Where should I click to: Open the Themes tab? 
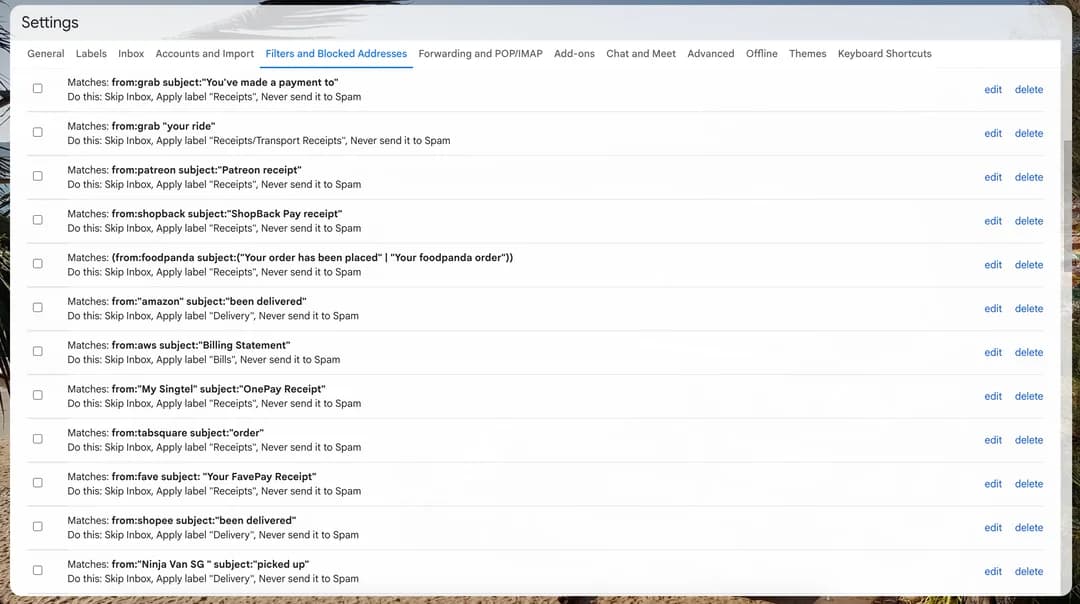pyautogui.click(x=808, y=53)
